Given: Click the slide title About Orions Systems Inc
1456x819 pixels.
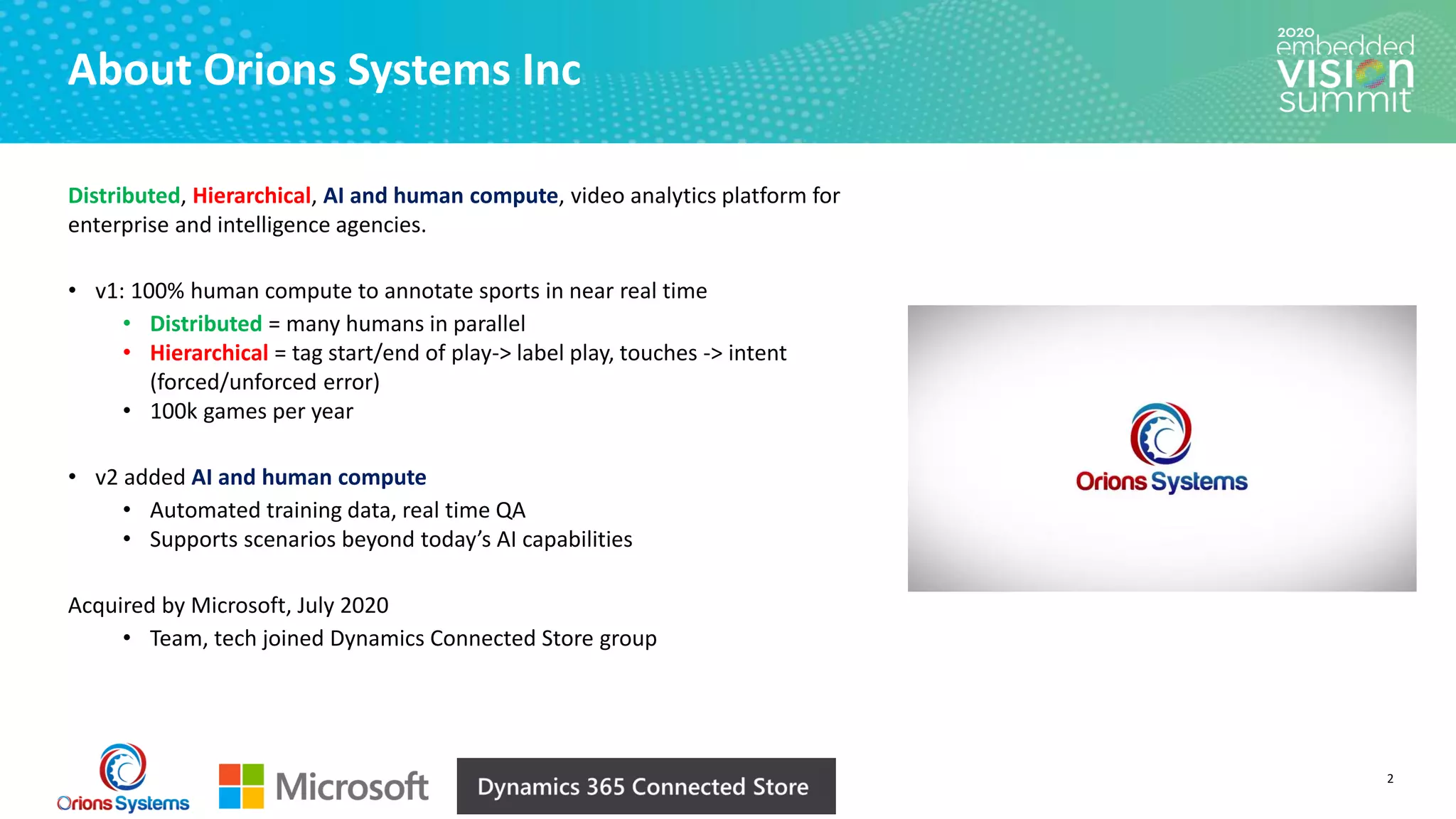Looking at the screenshot, I should pyautogui.click(x=324, y=70).
